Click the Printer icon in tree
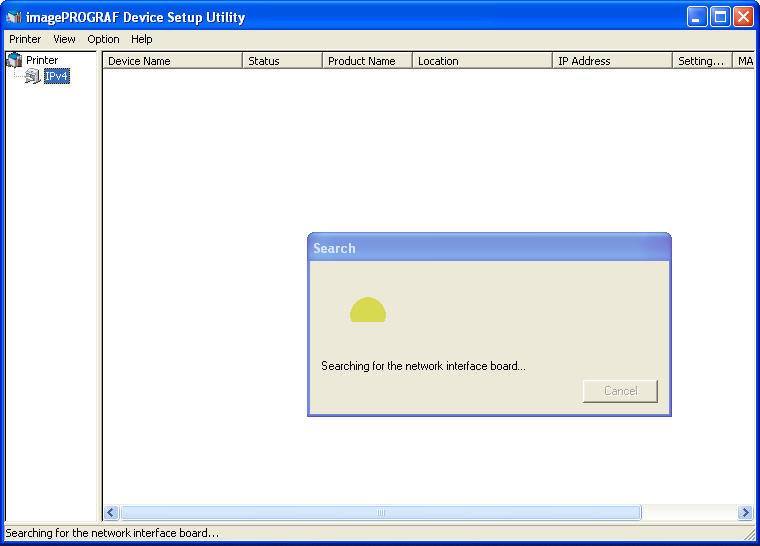 pos(14,60)
